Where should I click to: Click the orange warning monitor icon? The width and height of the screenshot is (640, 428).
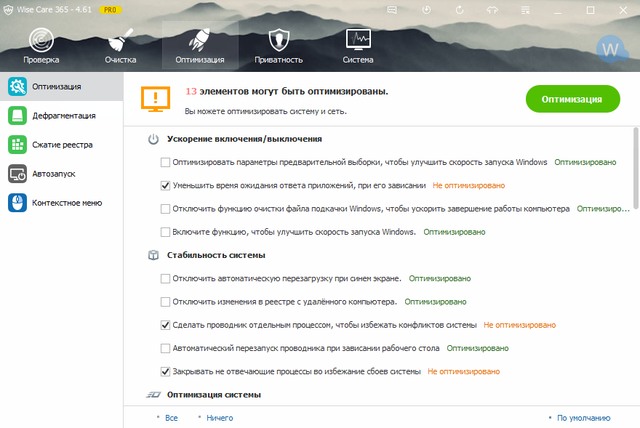[x=156, y=99]
